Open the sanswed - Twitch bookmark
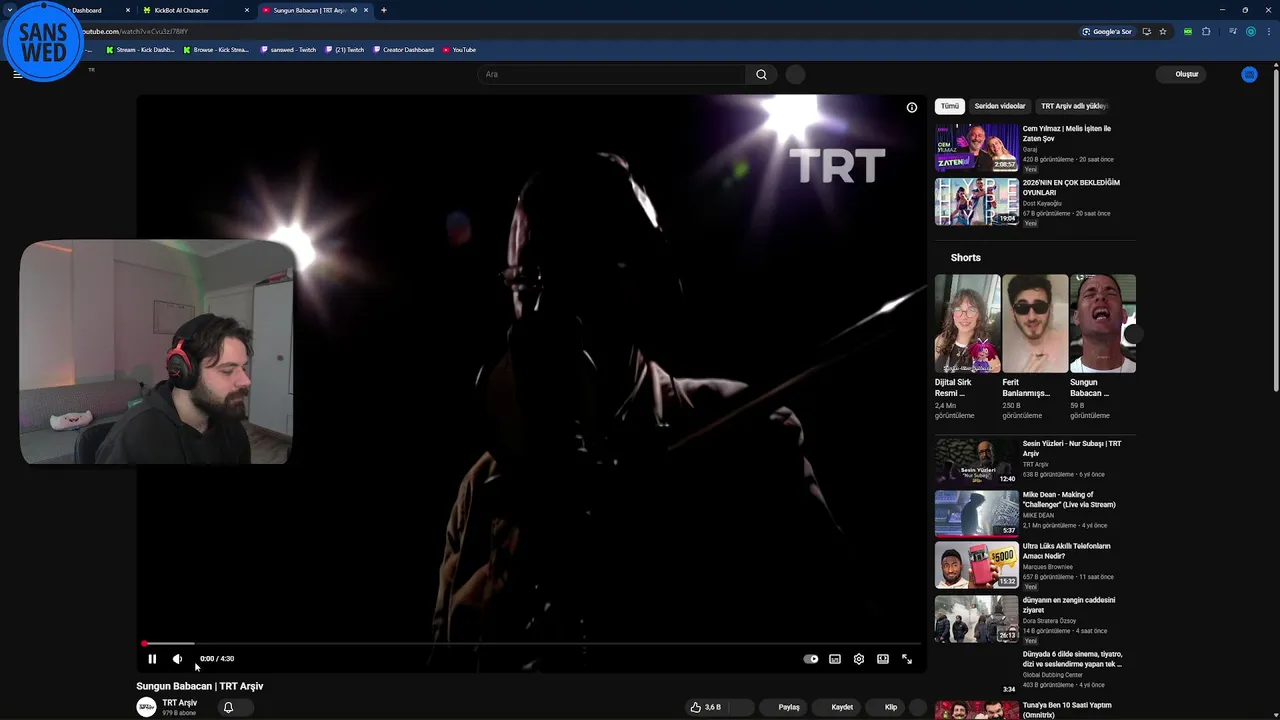The width and height of the screenshot is (1280, 720). (288, 49)
